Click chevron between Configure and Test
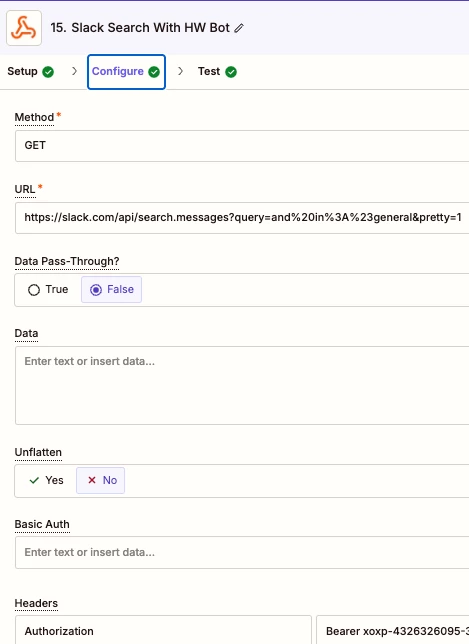This screenshot has width=469, height=644. (180, 71)
